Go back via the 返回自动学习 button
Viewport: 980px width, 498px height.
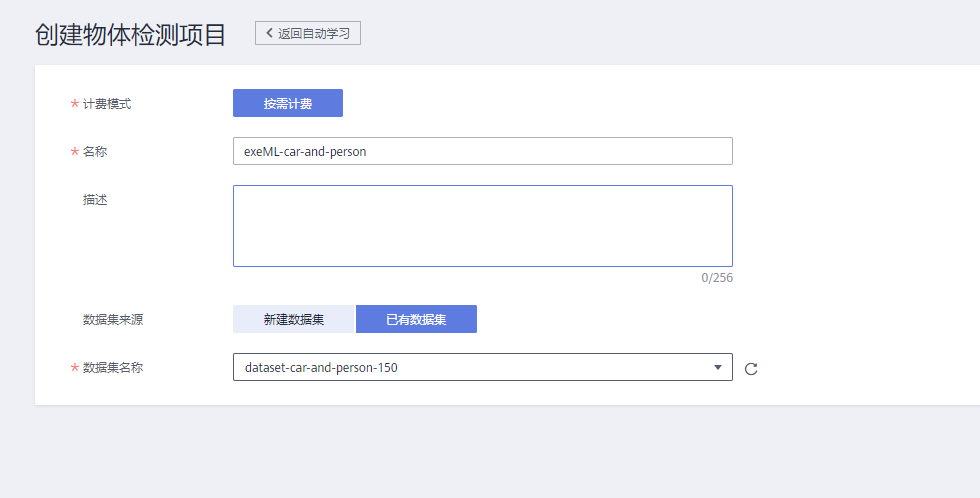[x=308, y=33]
